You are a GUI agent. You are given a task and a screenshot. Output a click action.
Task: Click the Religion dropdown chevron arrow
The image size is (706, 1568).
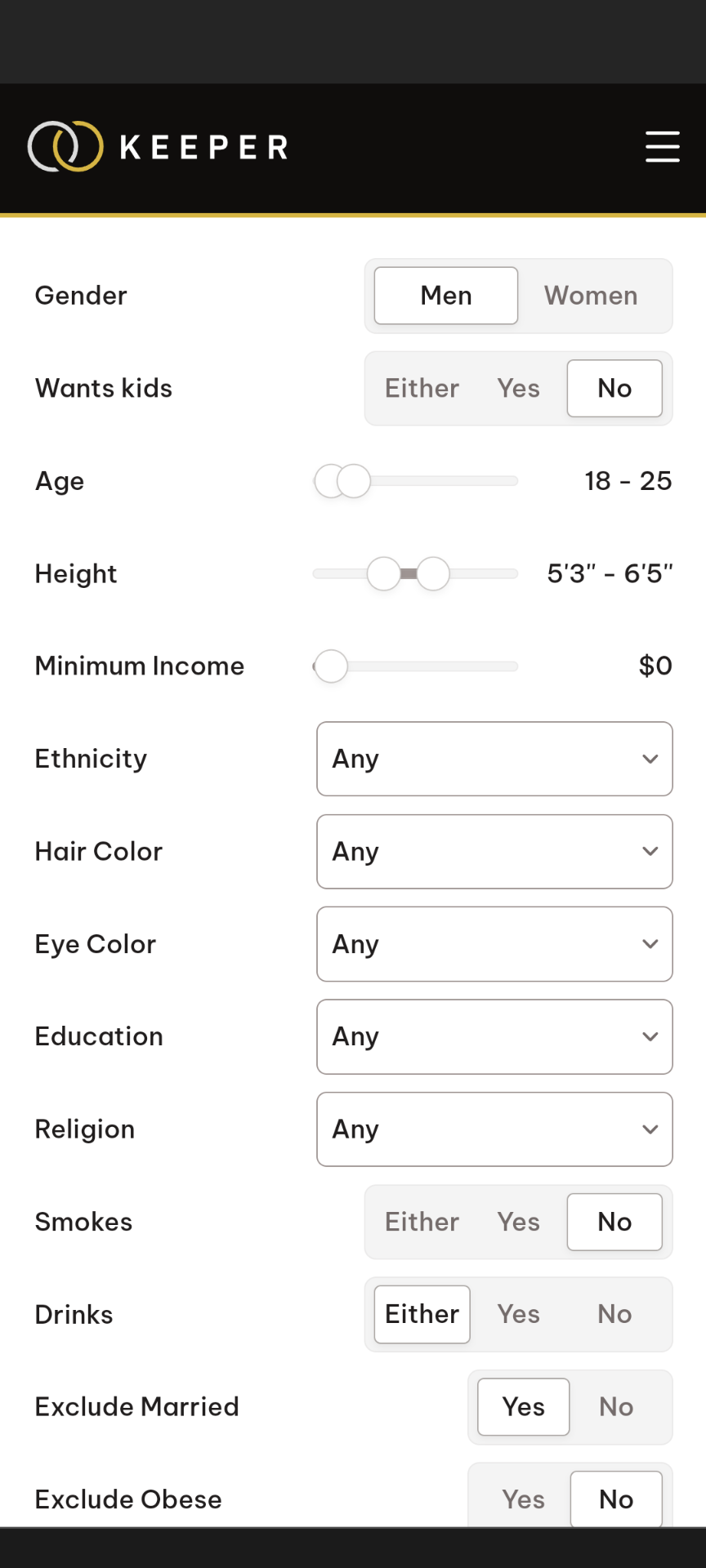[650, 1129]
